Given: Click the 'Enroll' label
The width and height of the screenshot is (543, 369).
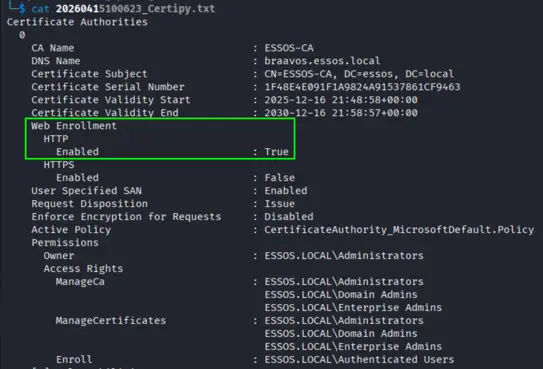Looking at the screenshot, I should (x=74, y=360).
